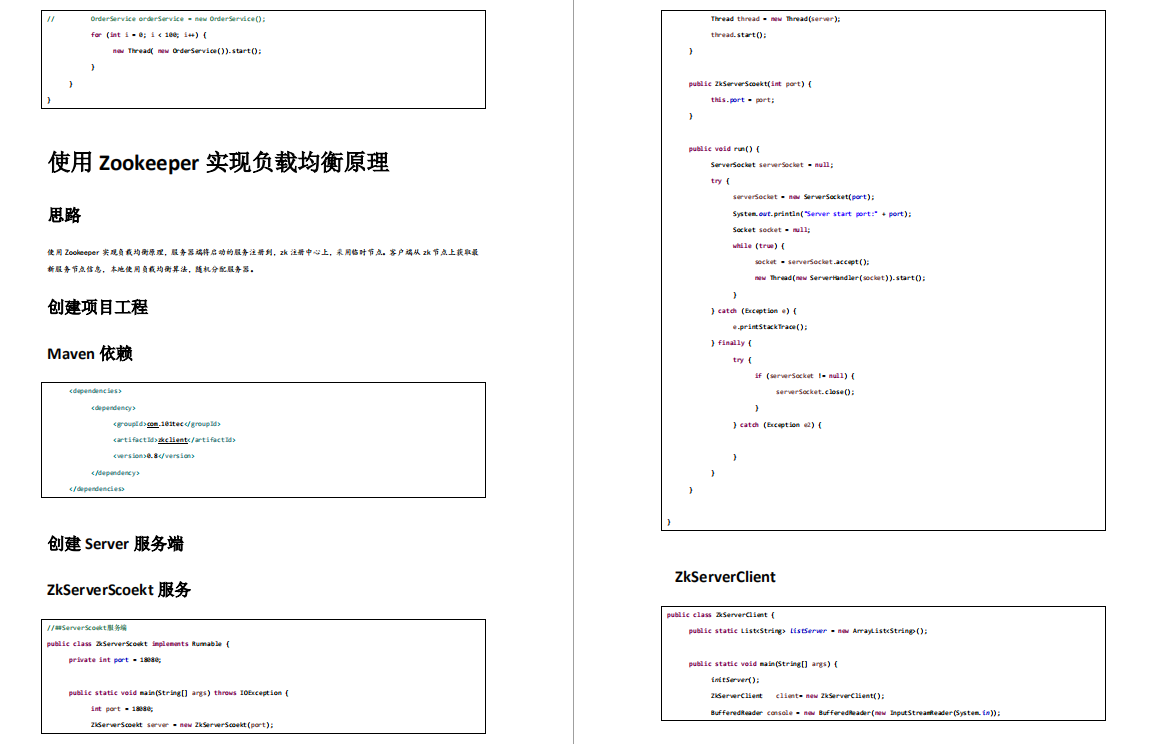Viewport: 1170px width, 744px height.
Task: Click the '<version>0.8</version>' line
Action: [x=154, y=456]
